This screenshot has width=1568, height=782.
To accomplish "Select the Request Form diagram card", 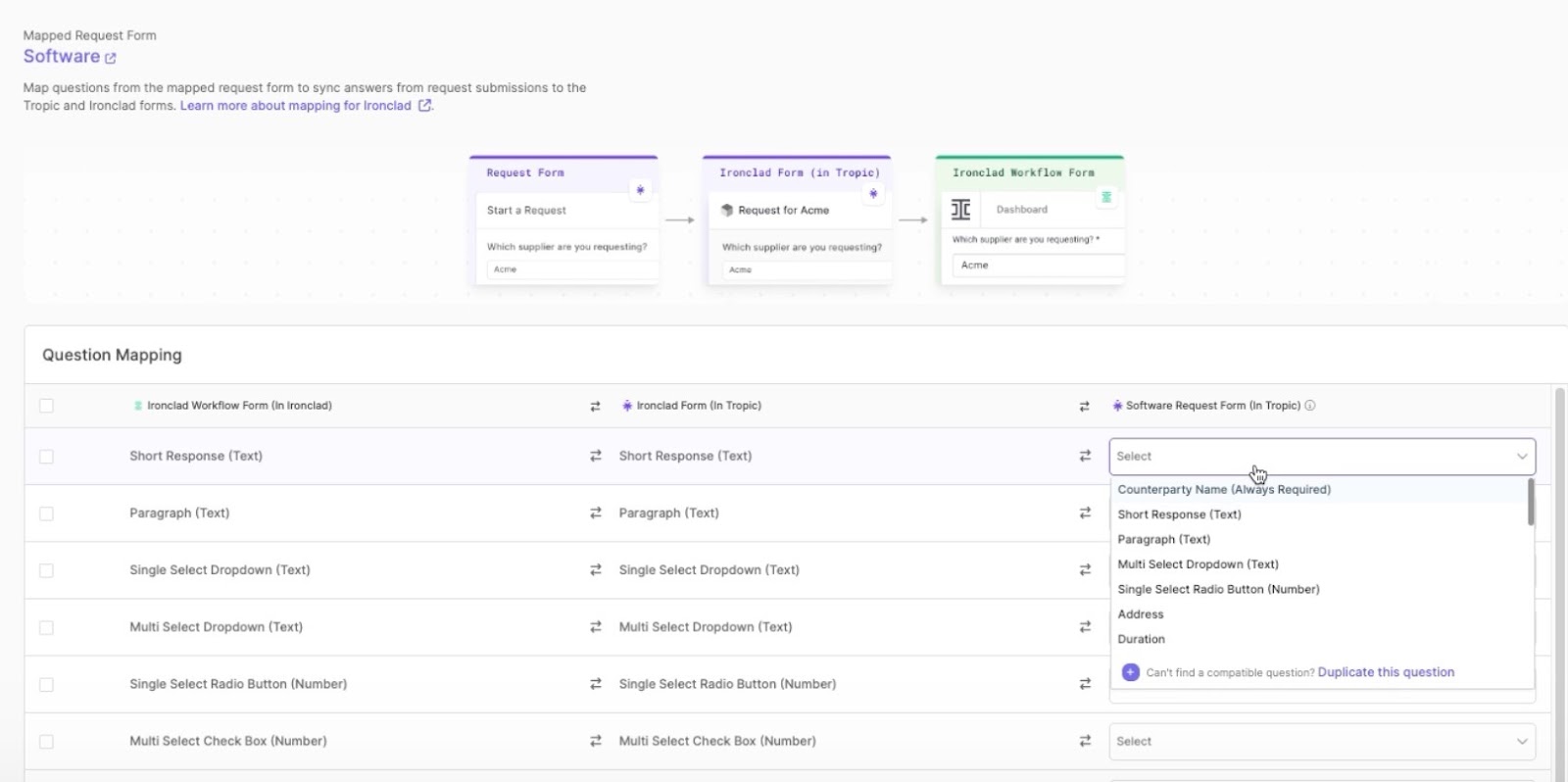I will (x=563, y=220).
